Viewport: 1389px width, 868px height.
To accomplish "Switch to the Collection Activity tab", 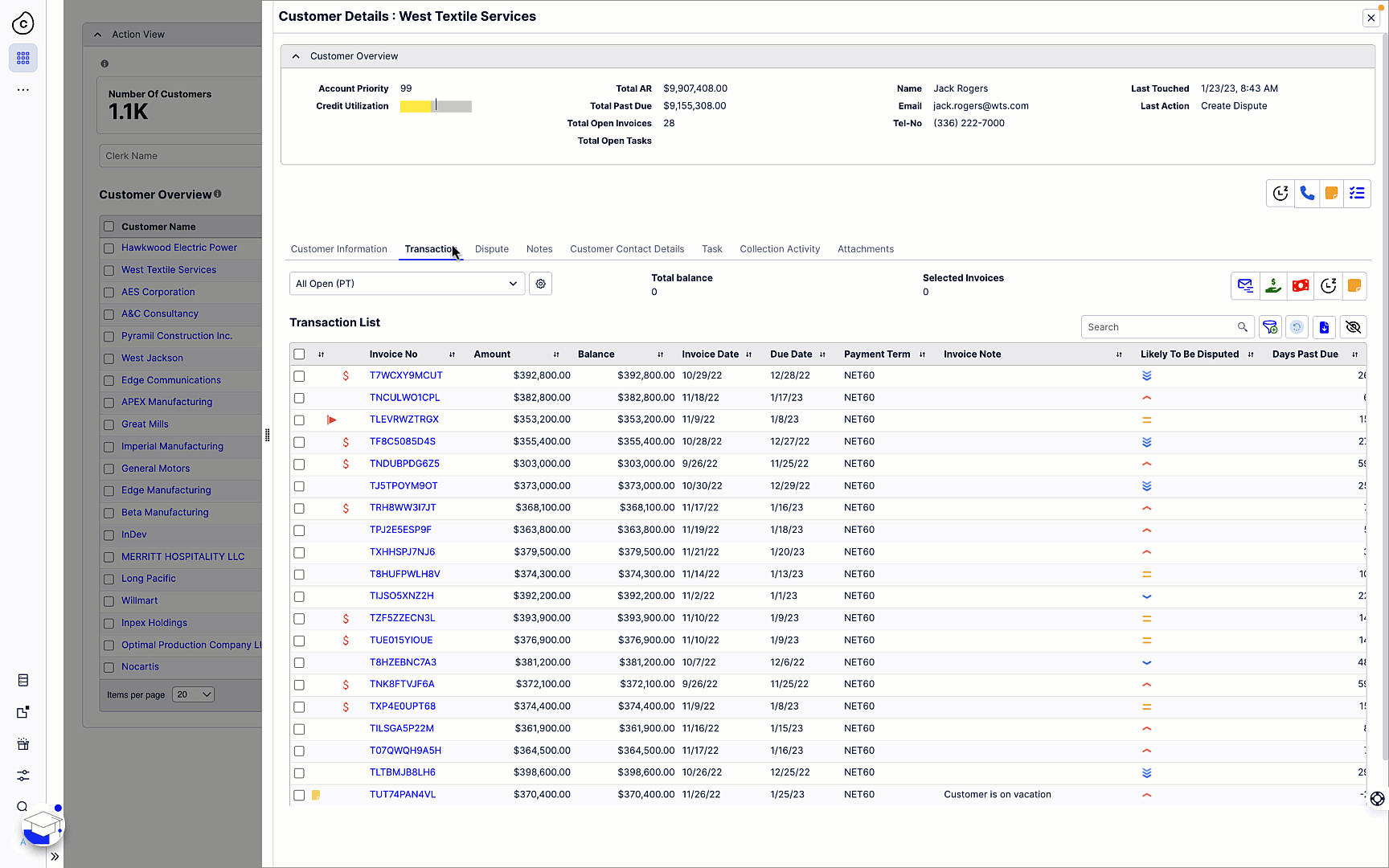I will pos(779,249).
